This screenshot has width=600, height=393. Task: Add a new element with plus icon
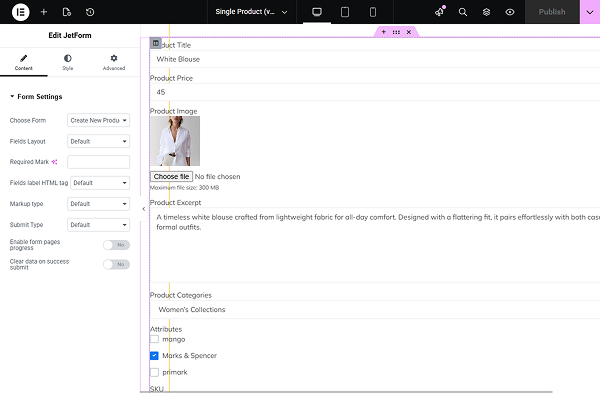[44, 12]
